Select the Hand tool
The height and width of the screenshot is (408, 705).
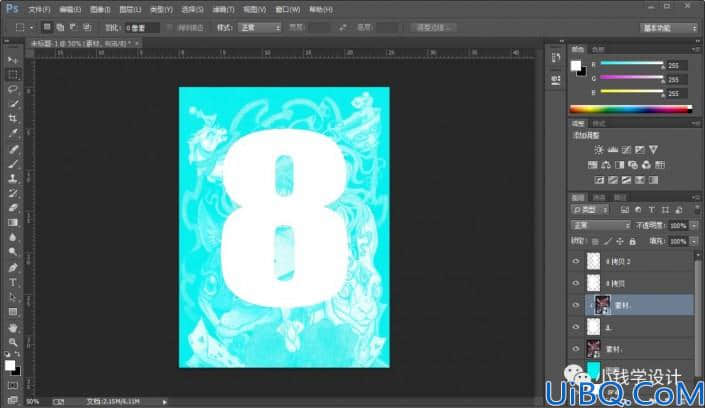click(x=13, y=327)
